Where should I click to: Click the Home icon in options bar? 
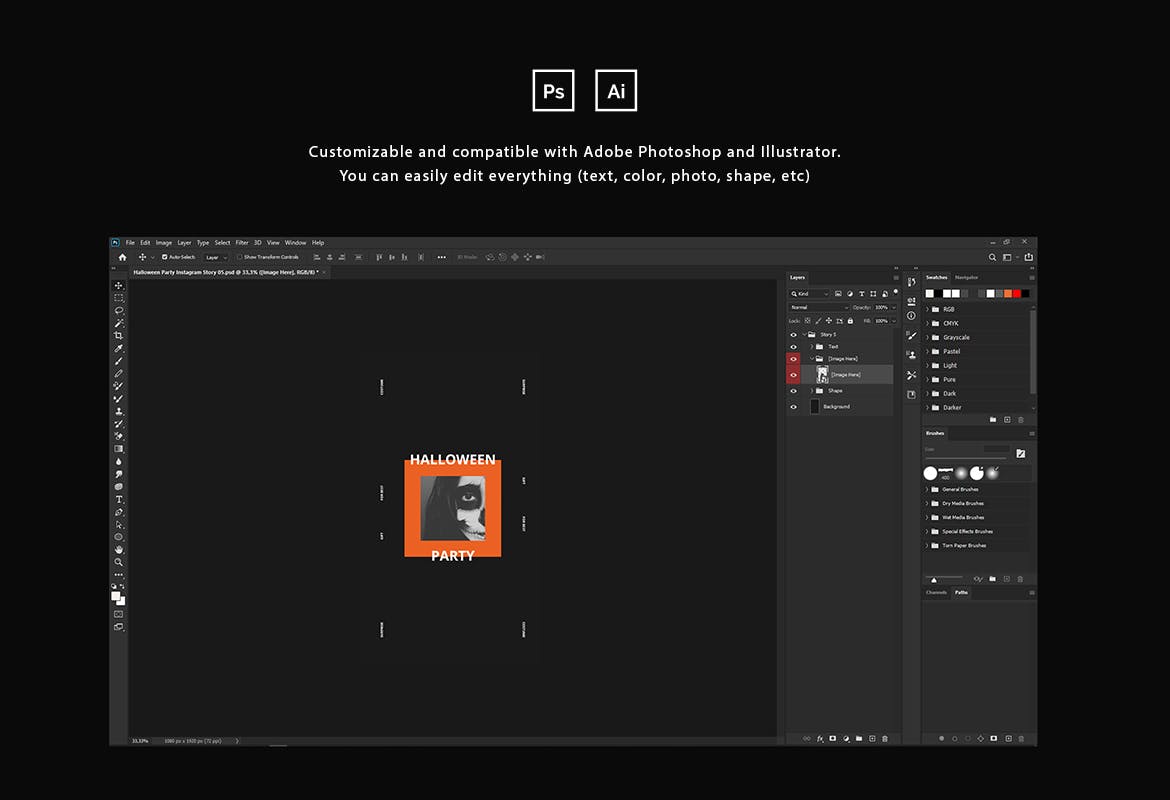[x=122, y=257]
